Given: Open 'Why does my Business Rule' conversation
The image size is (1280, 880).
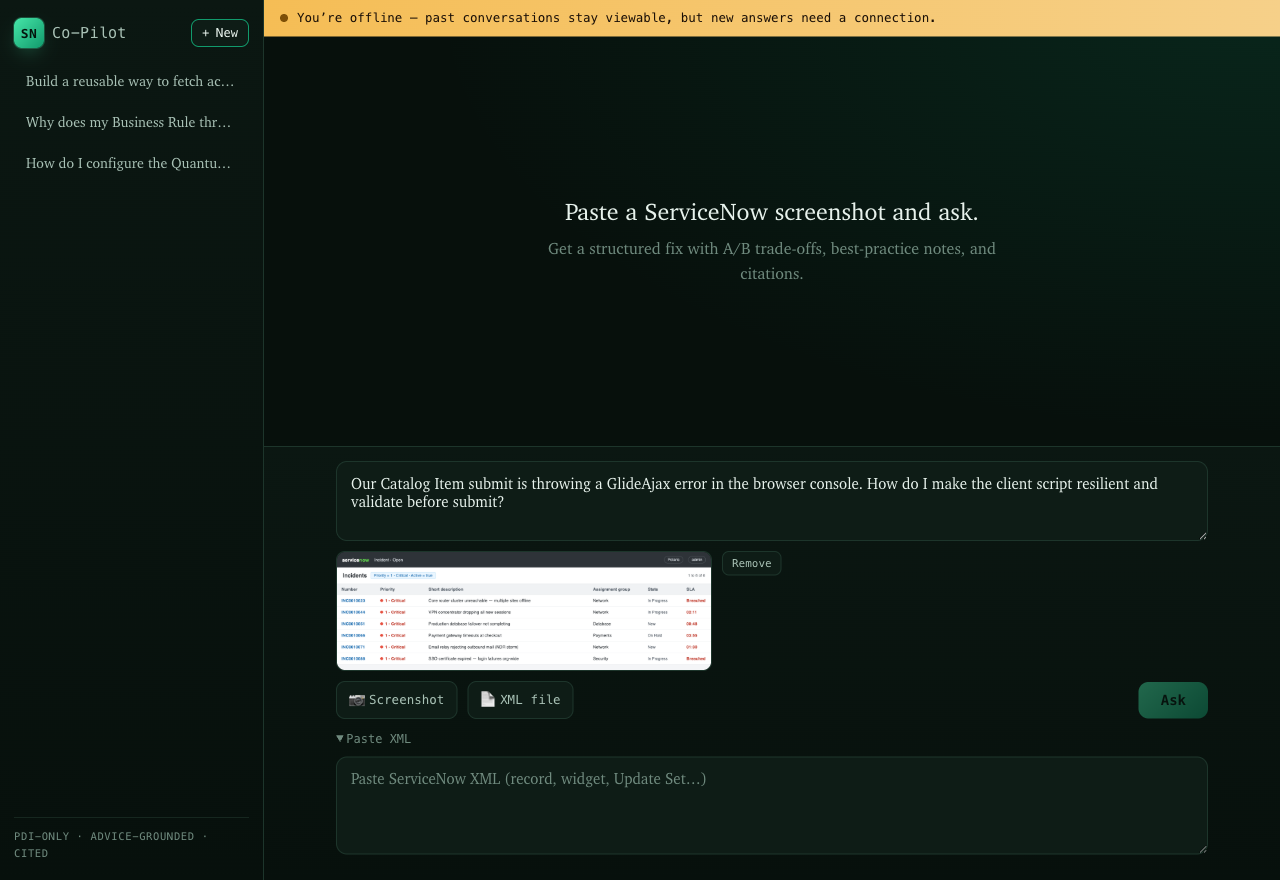Looking at the screenshot, I should (x=131, y=122).
